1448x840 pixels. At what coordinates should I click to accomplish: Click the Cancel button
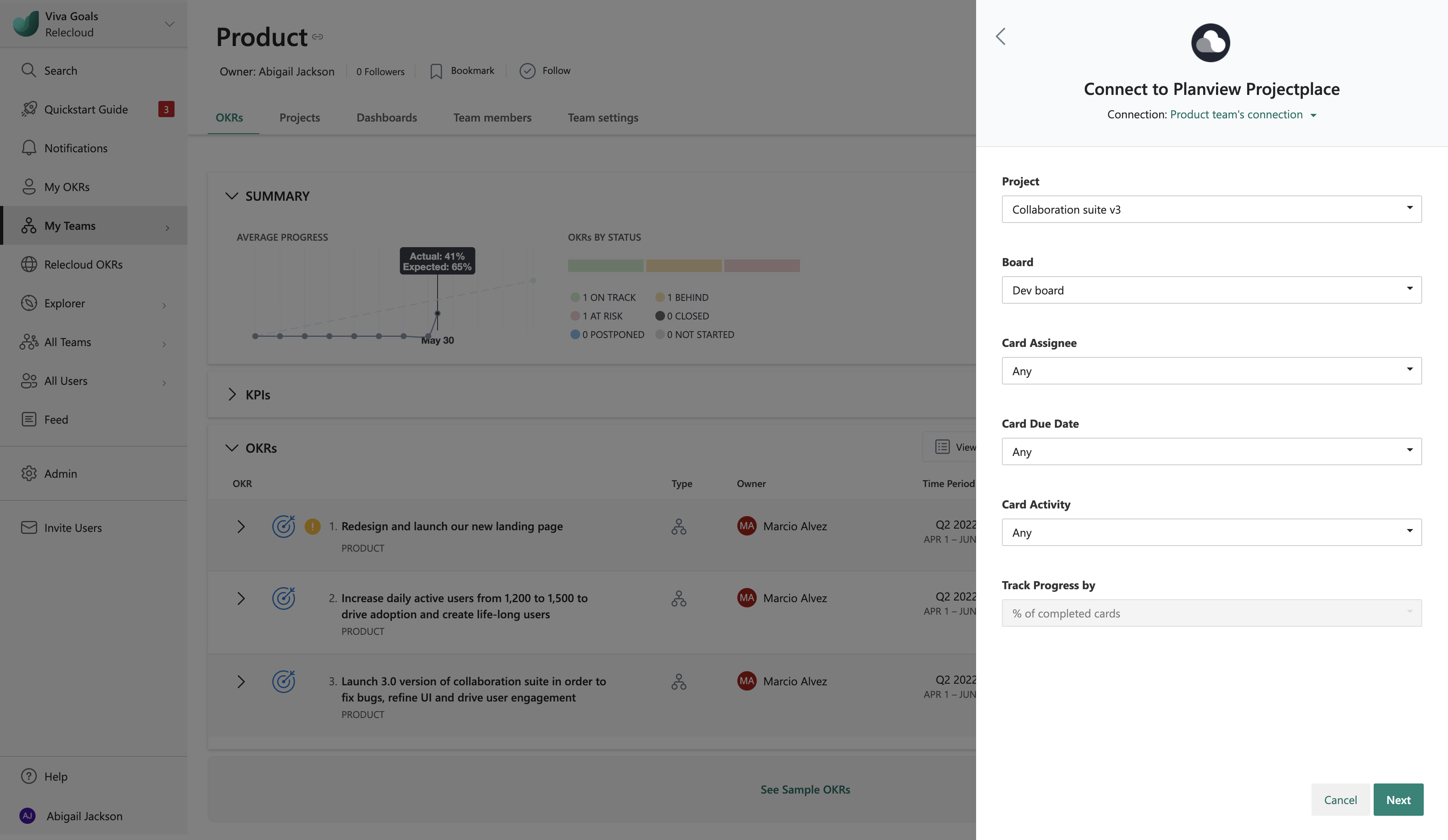[1340, 800]
